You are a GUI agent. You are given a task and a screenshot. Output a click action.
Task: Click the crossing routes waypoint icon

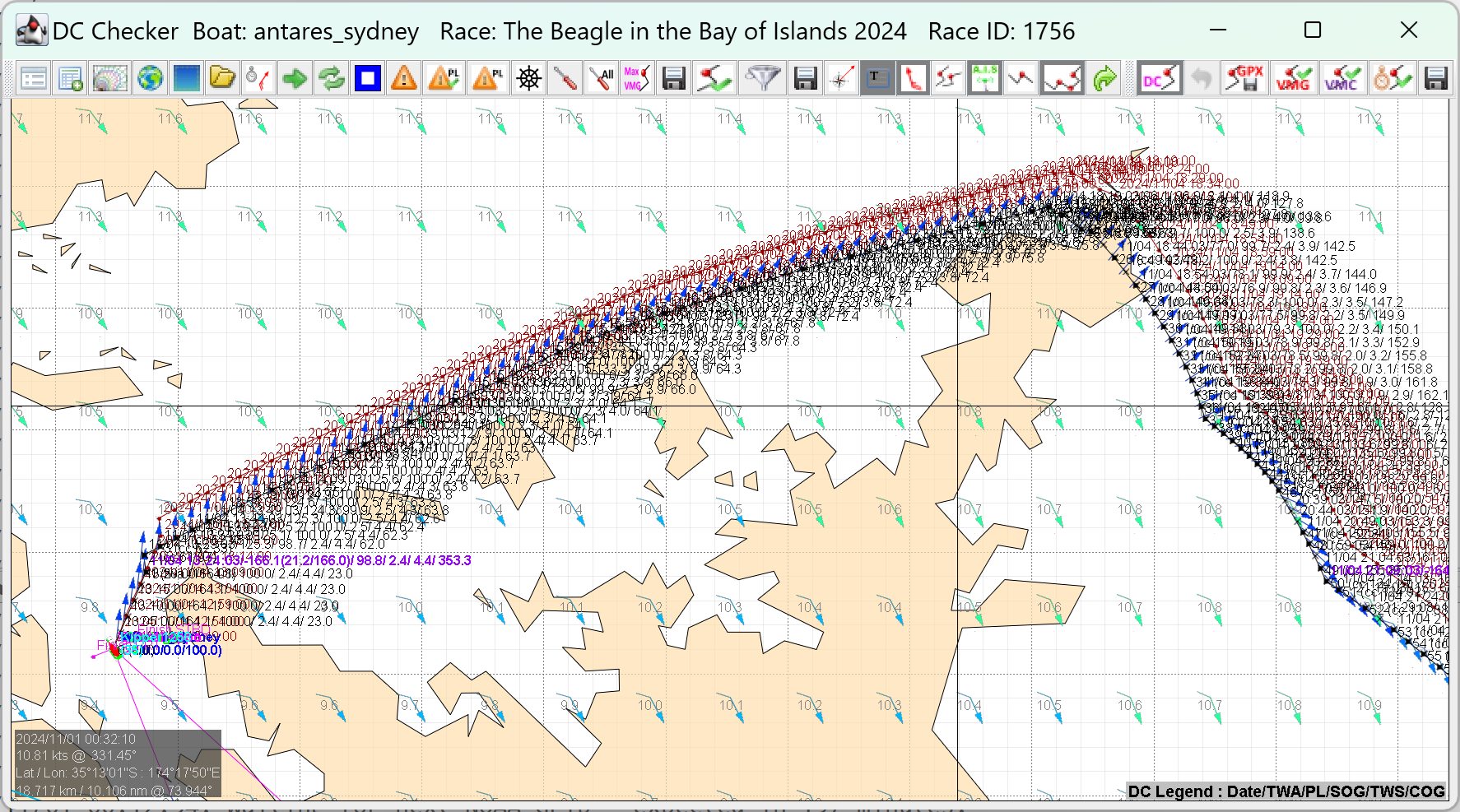coord(948,79)
